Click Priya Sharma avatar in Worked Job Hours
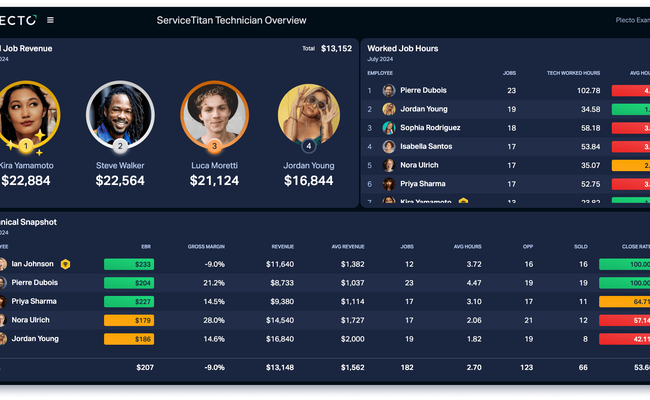650x400 pixels. pos(389,184)
